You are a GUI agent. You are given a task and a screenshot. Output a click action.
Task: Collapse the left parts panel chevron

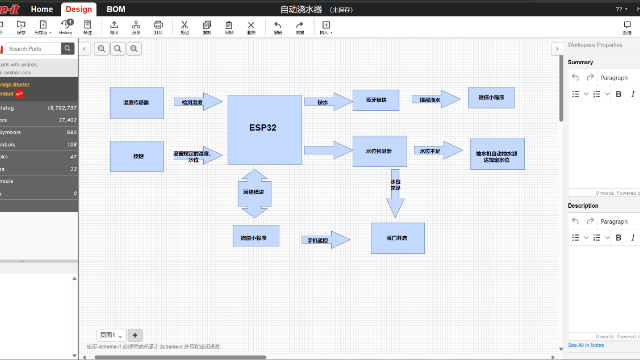pos(84,49)
